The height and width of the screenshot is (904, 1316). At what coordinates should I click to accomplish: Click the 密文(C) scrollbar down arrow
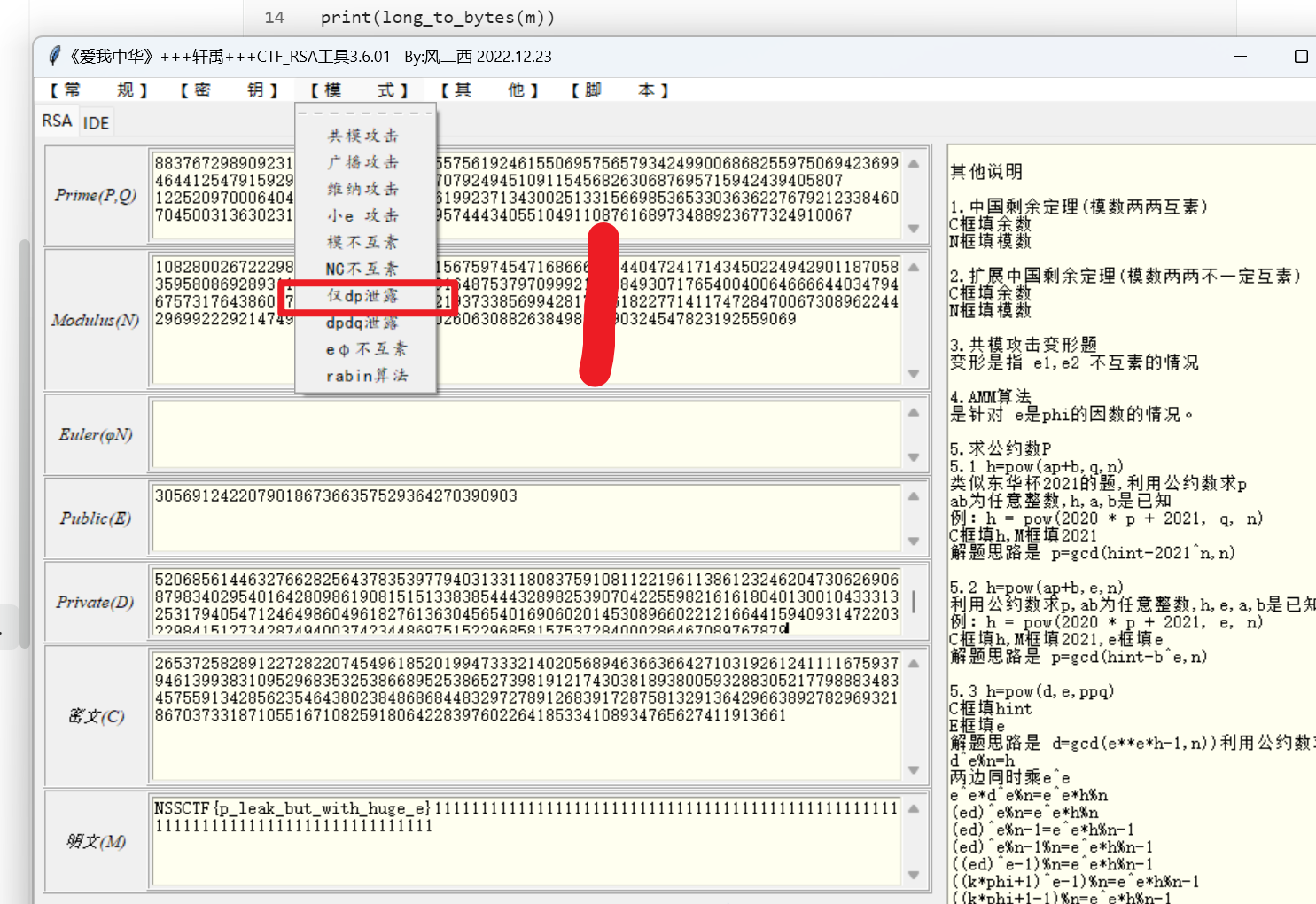coord(915,770)
